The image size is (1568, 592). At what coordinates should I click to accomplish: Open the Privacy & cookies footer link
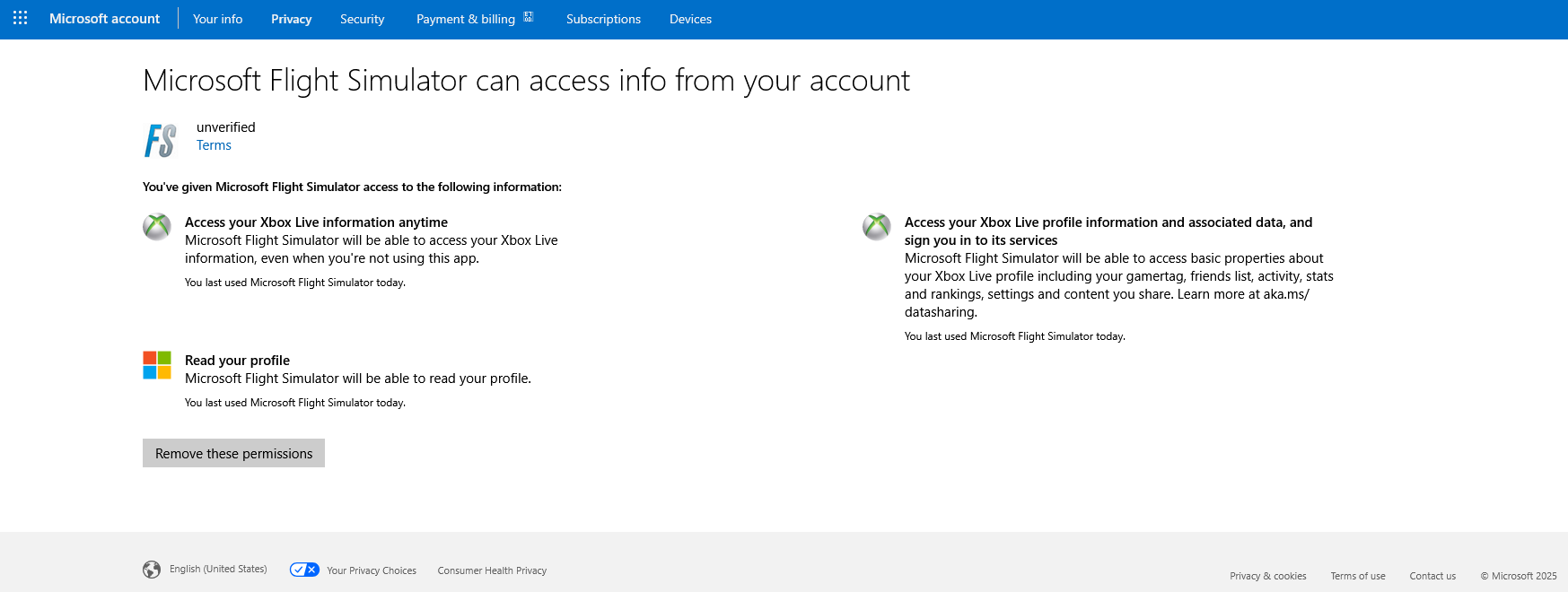point(1267,576)
